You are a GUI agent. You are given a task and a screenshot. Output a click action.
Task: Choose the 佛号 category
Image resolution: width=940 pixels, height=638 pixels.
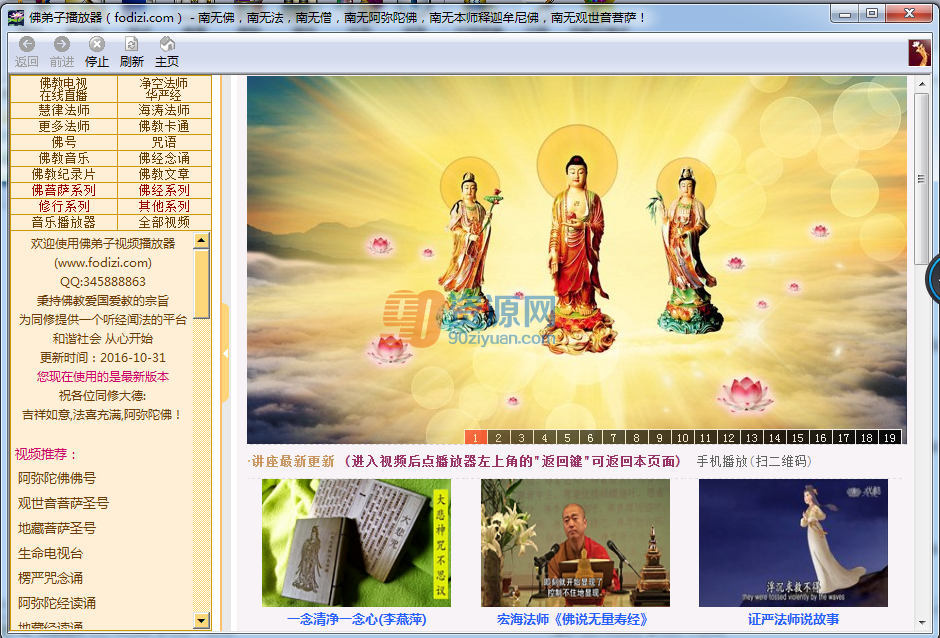pos(64,142)
